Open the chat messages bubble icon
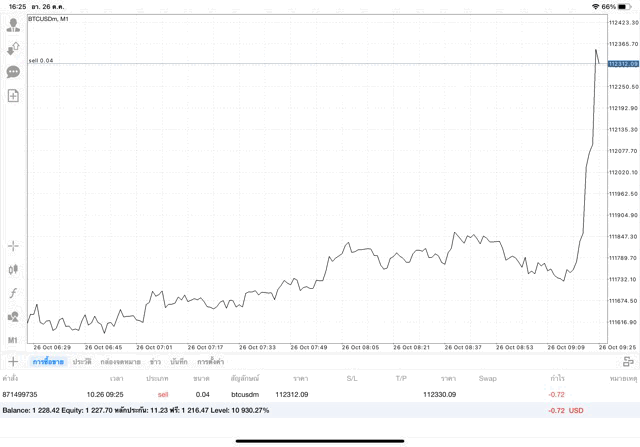Viewport: 640px width, 447px height. coord(13,72)
